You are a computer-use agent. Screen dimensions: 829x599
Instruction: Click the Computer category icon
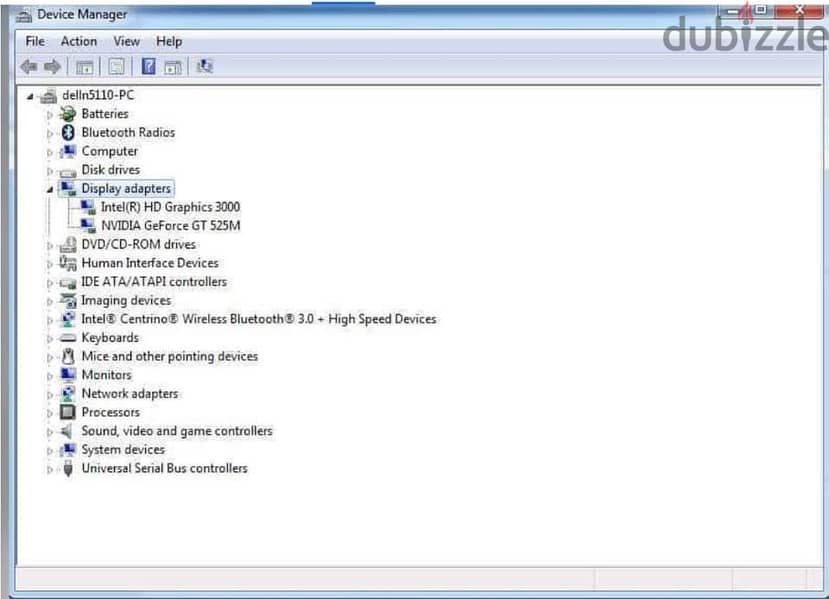(68, 151)
